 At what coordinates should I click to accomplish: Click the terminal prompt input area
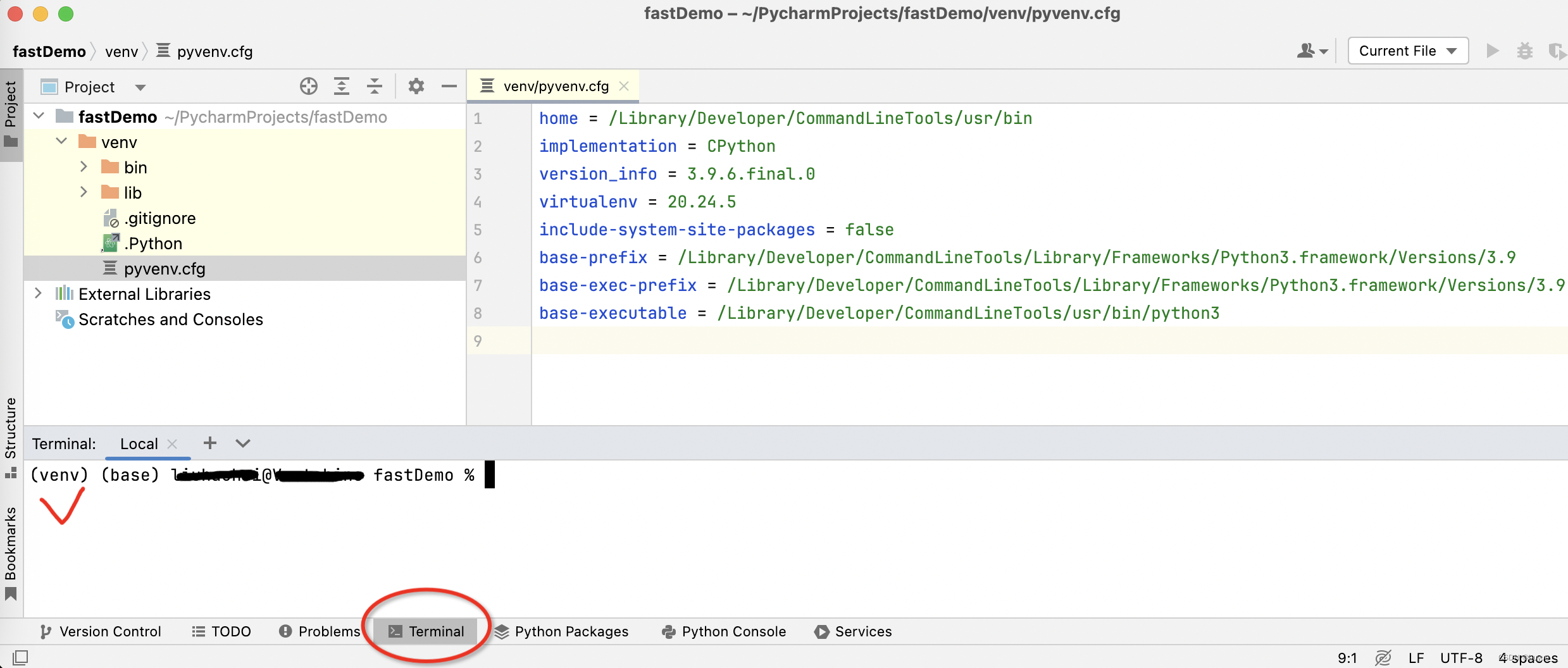490,475
